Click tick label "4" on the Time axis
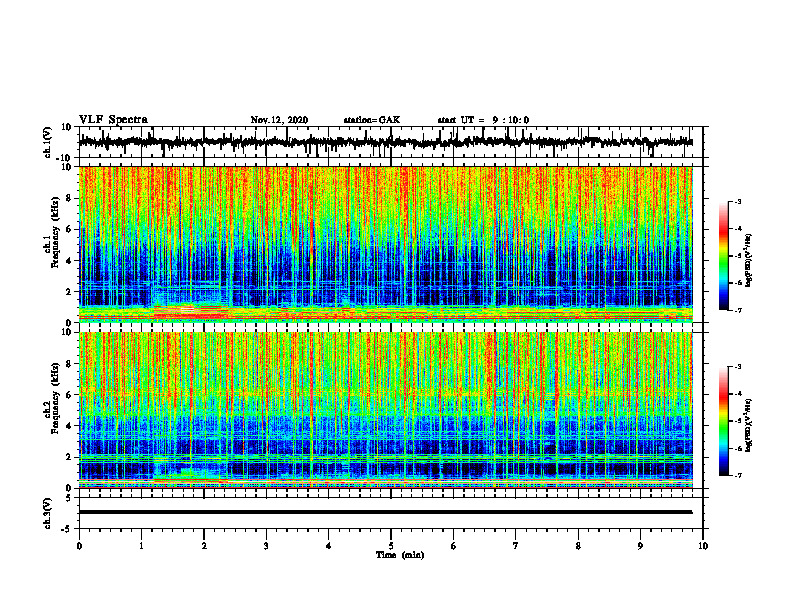This screenshot has height=612, width=792. pos(329,546)
